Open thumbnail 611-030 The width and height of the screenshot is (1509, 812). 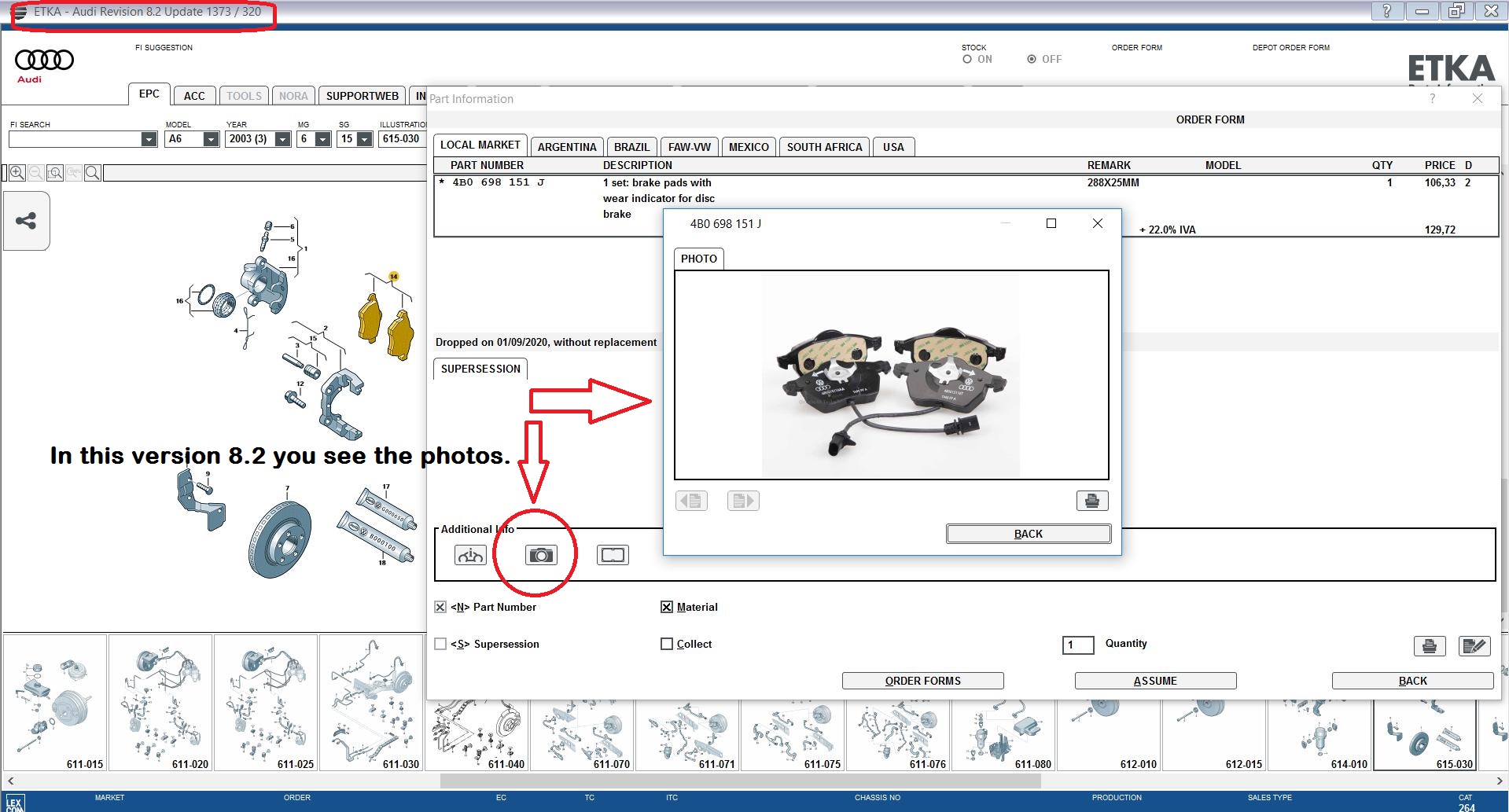[x=371, y=703]
